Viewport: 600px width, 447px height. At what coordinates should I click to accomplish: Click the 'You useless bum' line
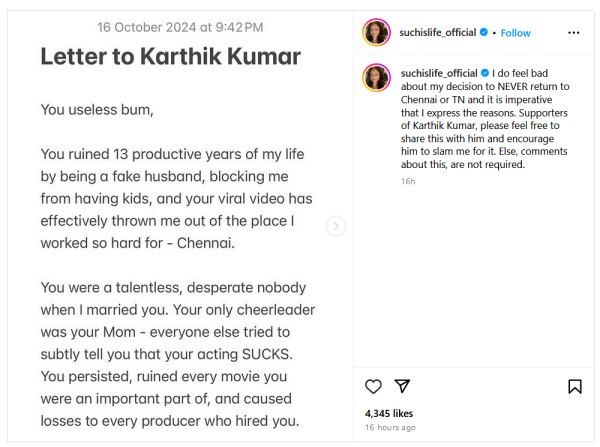coord(97,109)
